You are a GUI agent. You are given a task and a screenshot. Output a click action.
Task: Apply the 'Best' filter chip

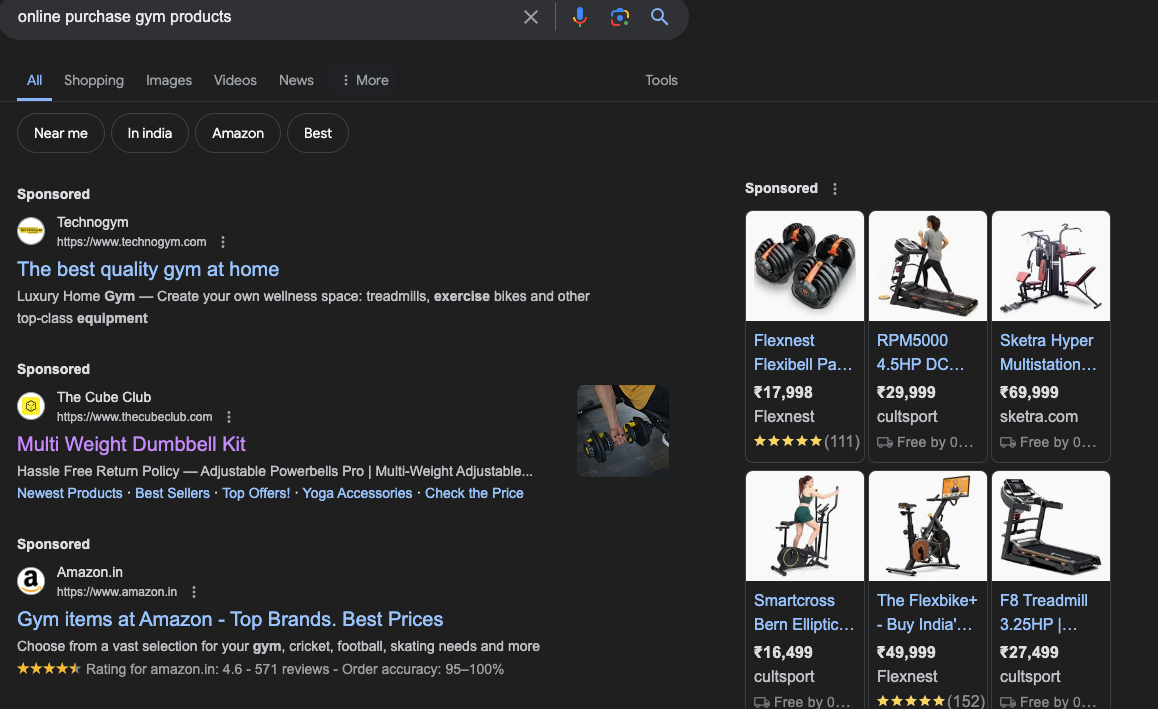318,134
